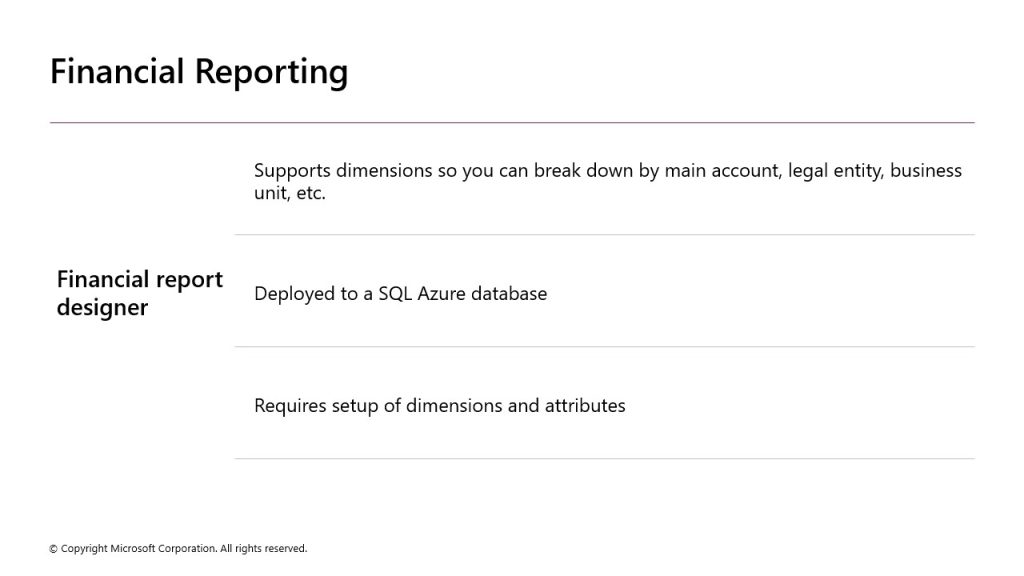
Task: Click the Supports dimensions bullet text
Action: click(607, 182)
